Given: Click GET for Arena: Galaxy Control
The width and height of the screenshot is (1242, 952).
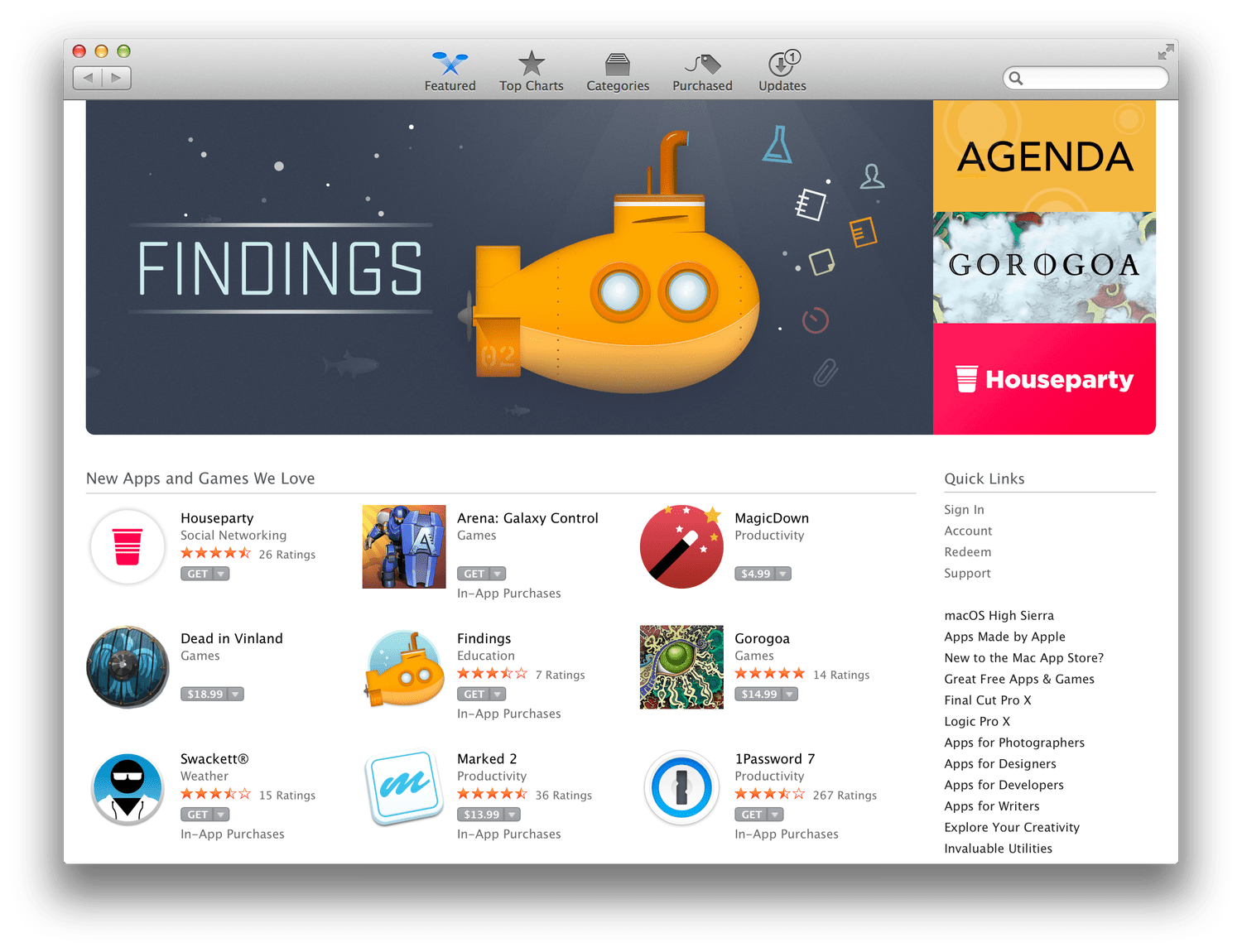Looking at the screenshot, I should coord(474,574).
